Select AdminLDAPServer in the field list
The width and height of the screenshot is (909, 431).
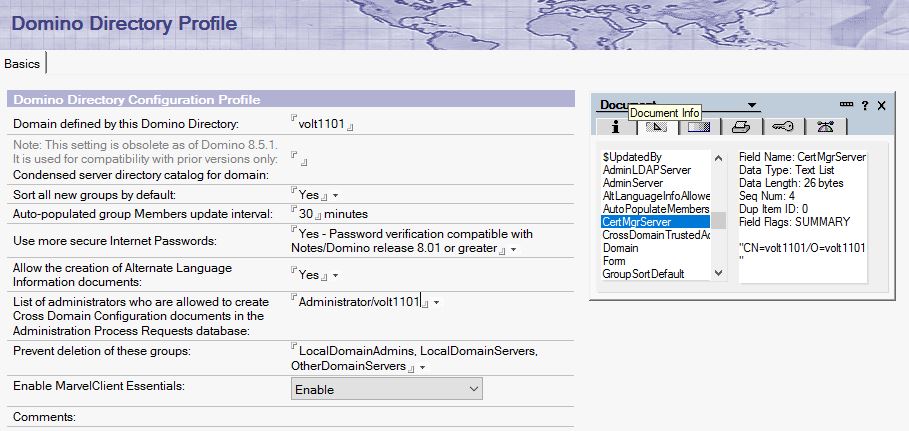pyautogui.click(x=647, y=170)
